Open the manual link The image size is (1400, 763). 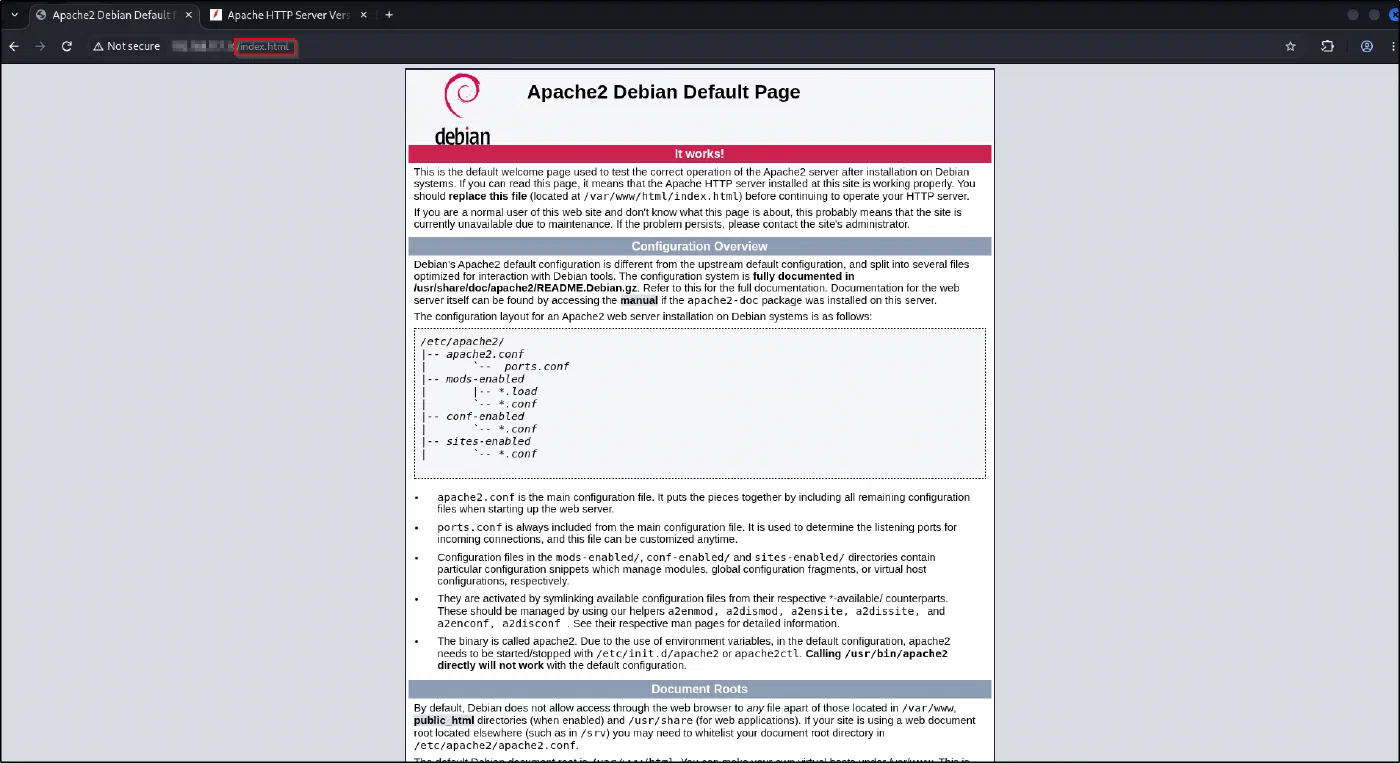639,300
